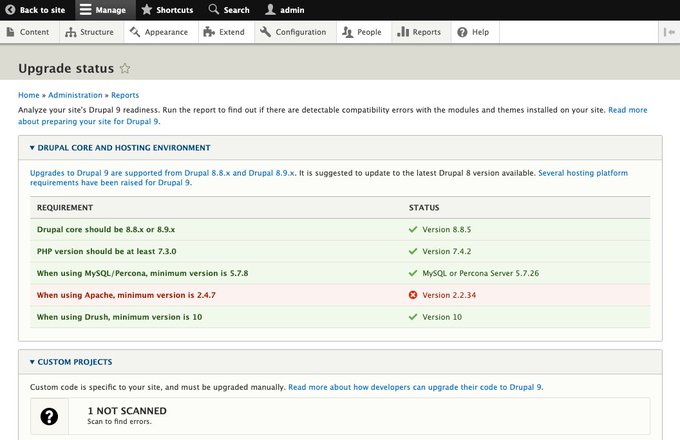Go to Home breadcrumb link
This screenshot has height=440, width=680.
tap(29, 95)
